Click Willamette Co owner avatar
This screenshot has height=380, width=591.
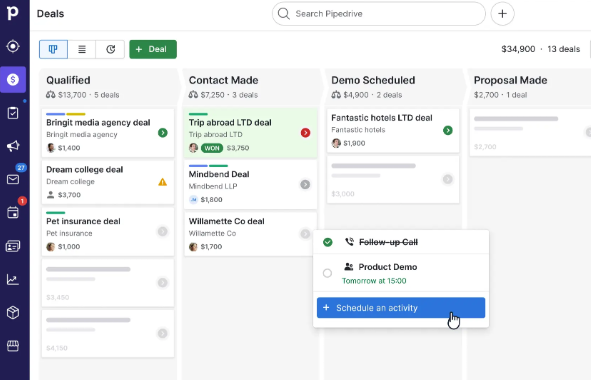tap(193, 247)
